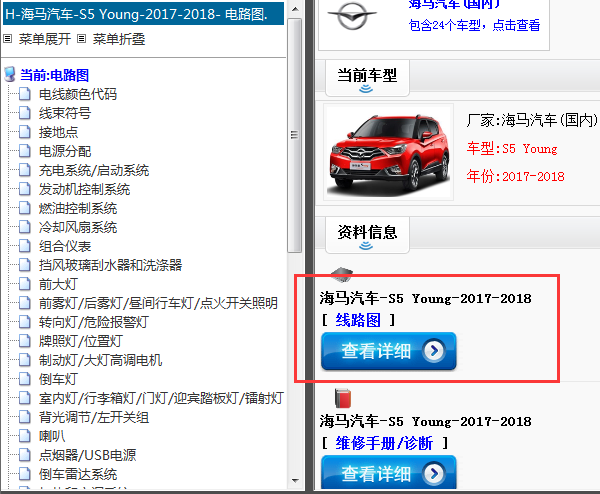Click the tree panel scroll down arrow
Viewport: 600px width, 494px height.
click(x=295, y=481)
